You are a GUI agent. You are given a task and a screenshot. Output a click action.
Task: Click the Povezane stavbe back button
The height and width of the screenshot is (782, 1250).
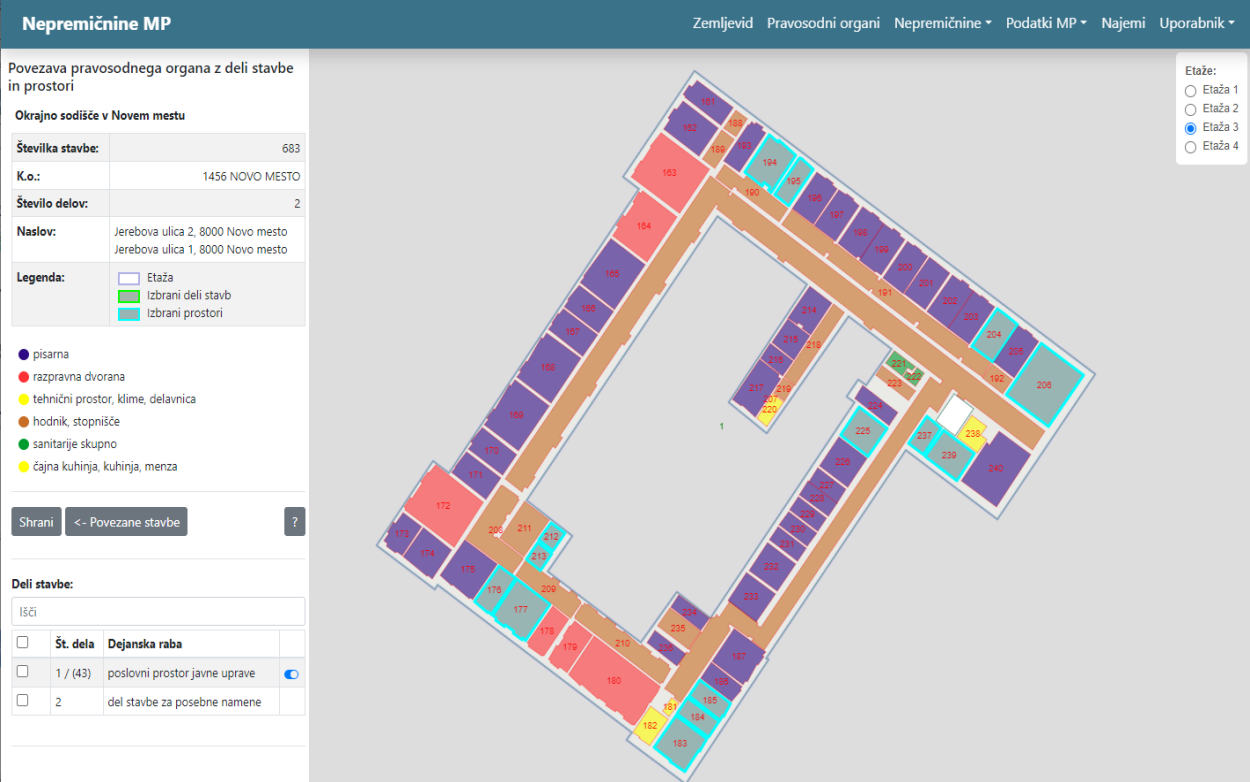pyautogui.click(x=126, y=522)
